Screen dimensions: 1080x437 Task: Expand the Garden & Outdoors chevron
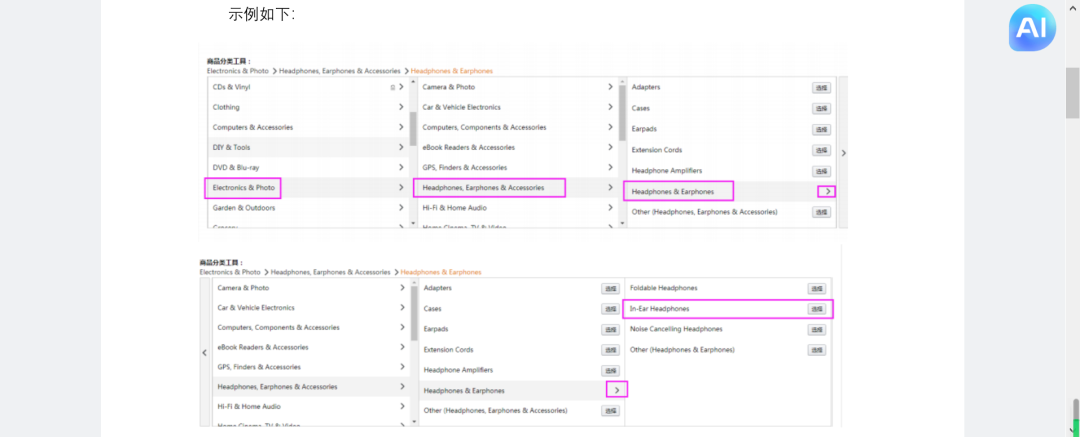pyautogui.click(x=401, y=208)
